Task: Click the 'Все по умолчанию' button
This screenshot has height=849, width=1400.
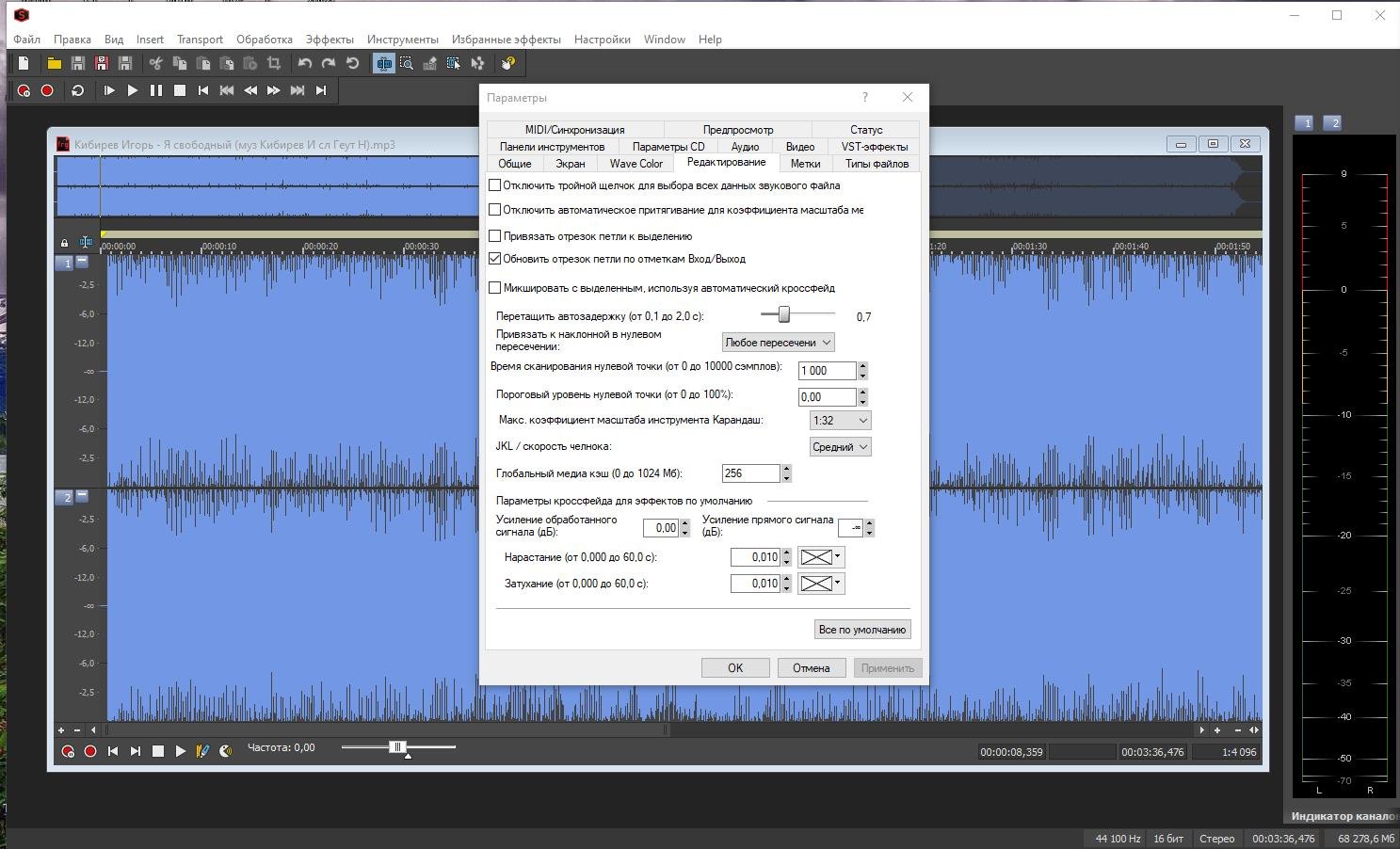Action: click(x=861, y=630)
